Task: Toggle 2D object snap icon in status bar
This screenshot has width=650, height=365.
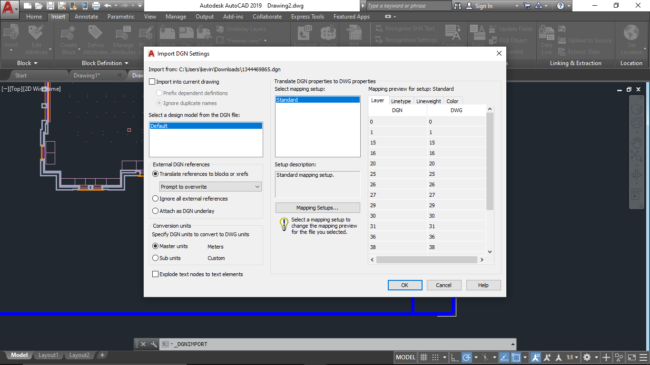Action: (x=516, y=357)
